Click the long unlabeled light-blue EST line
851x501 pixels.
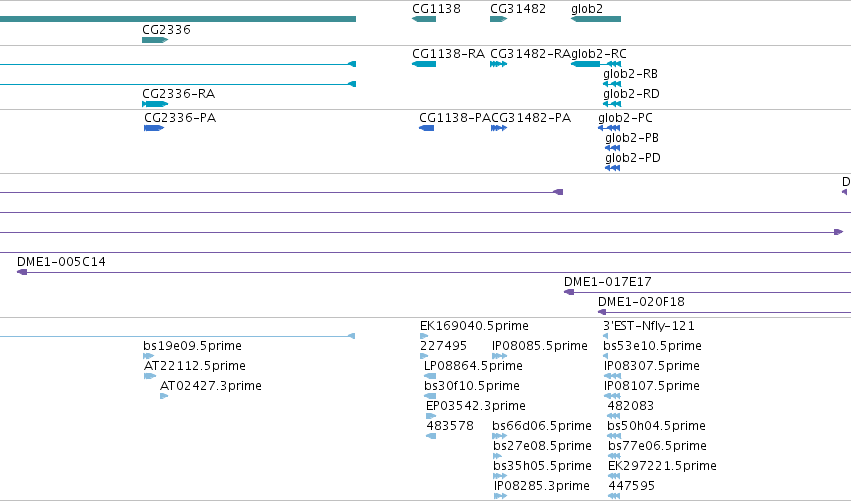click(177, 337)
